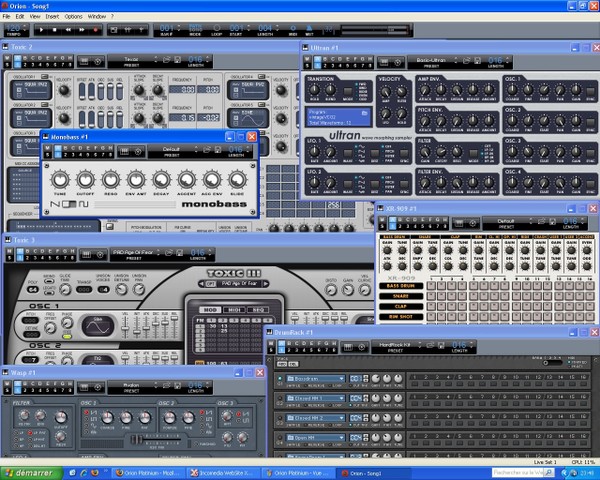Open preset folder icon in Monobass #1
Image resolution: width=600 pixels, height=480 pixels.
coord(207,150)
